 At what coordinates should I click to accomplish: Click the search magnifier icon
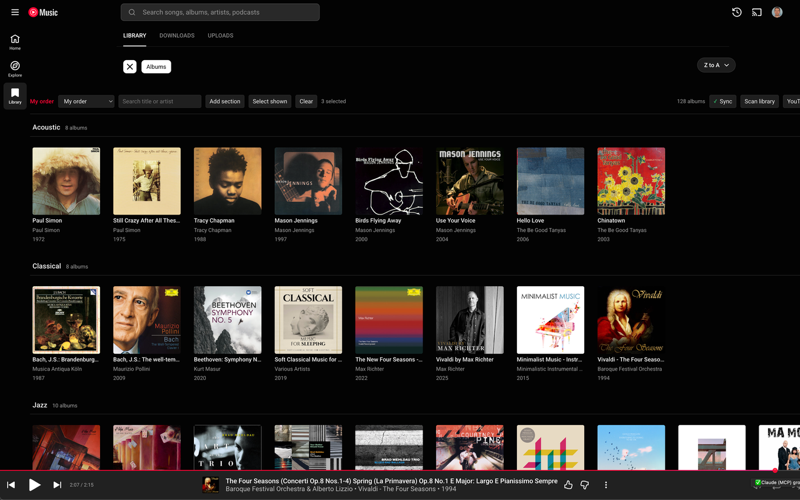pyautogui.click(x=132, y=12)
